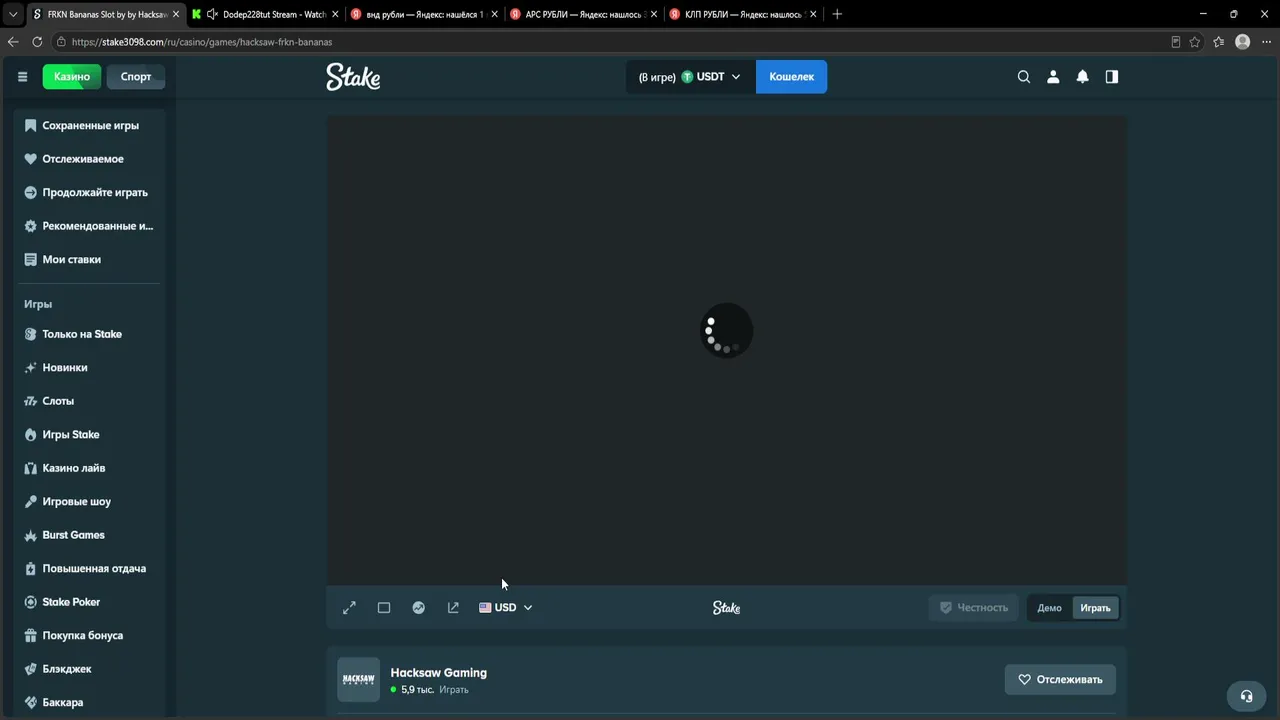Click the Отслеживать follow button
The width and height of the screenshot is (1280, 720).
pyautogui.click(x=1060, y=680)
